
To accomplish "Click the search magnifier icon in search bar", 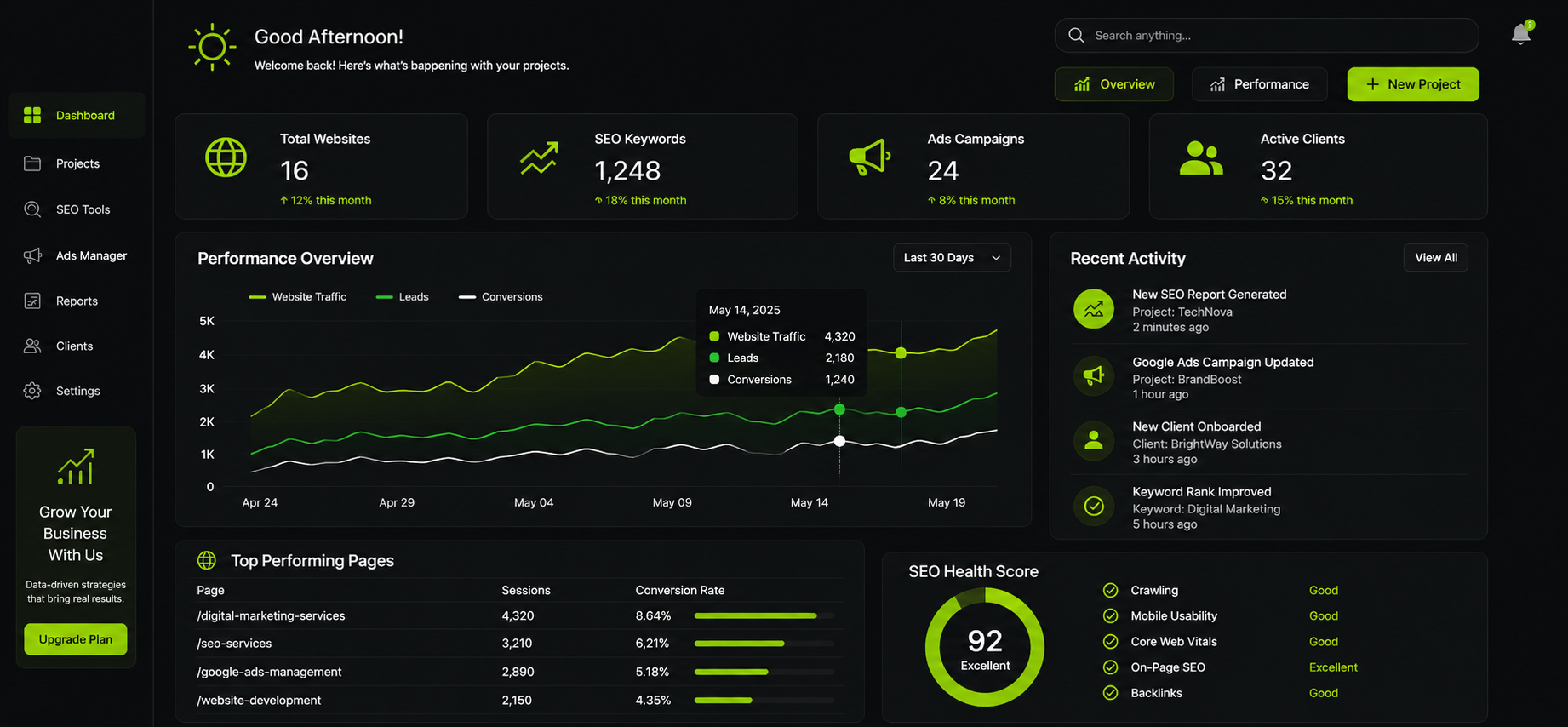I will pos(1076,36).
